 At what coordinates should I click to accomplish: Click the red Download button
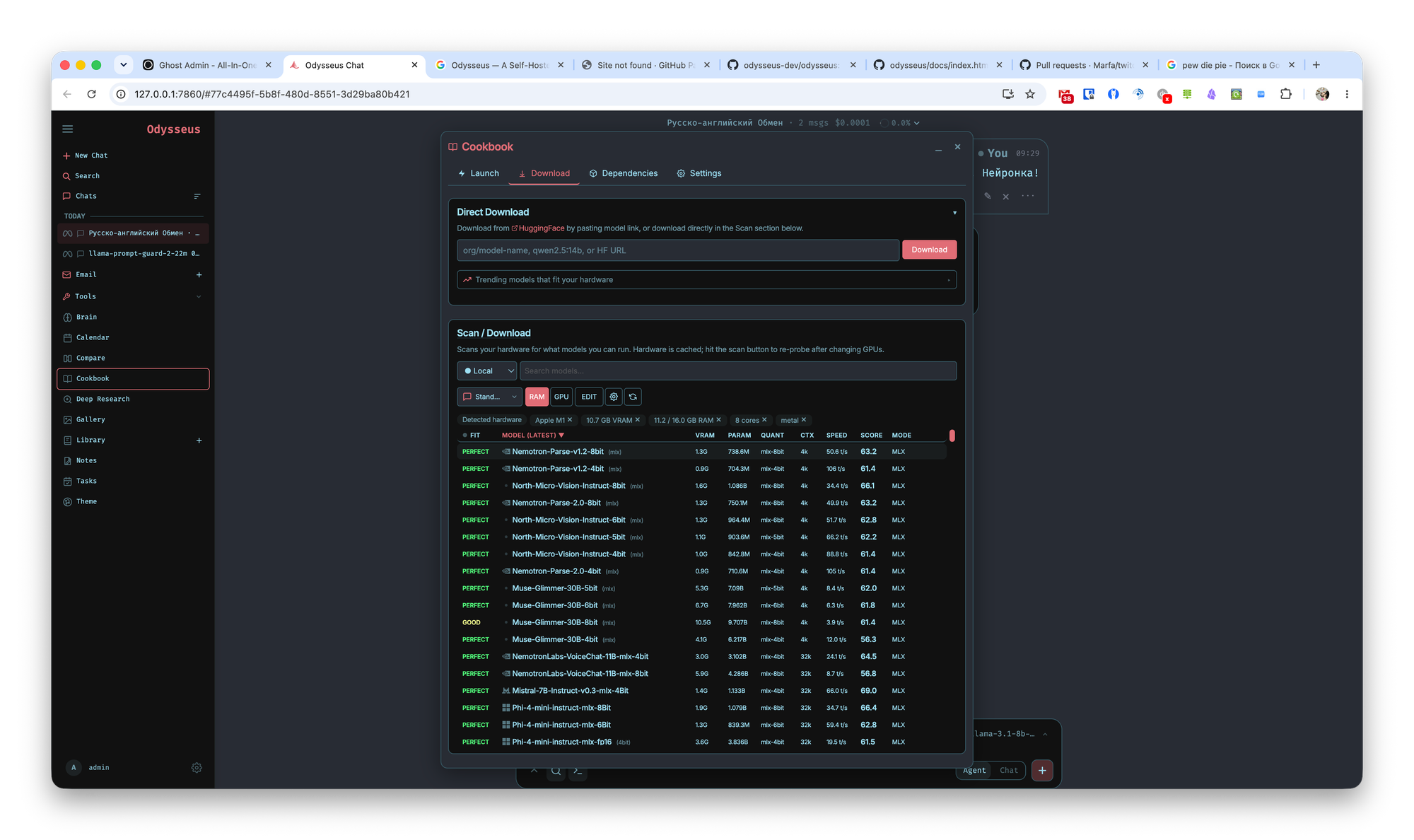tap(929, 250)
